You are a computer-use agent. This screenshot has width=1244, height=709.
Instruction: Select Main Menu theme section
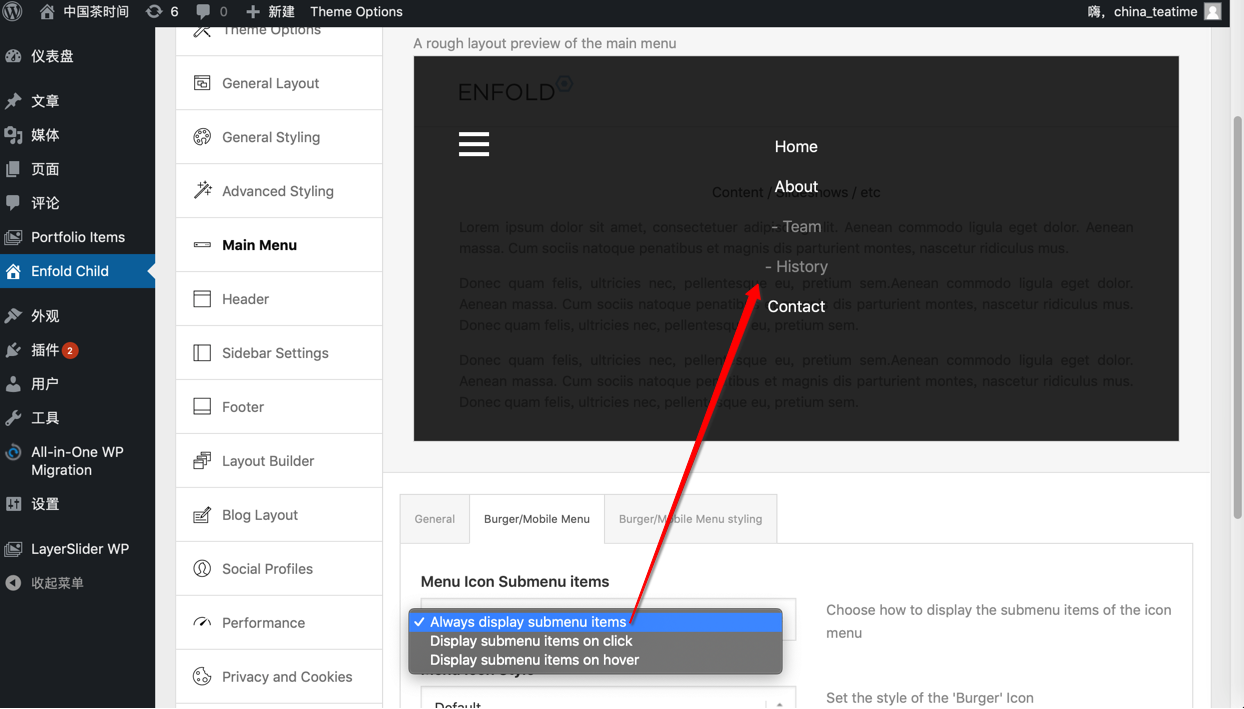279,245
